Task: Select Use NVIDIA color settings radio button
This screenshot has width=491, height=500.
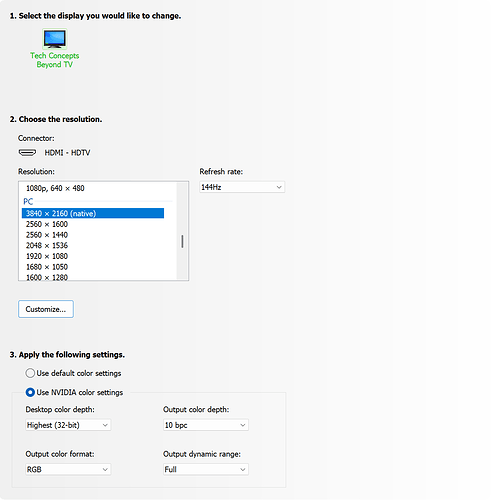Action: (30, 392)
